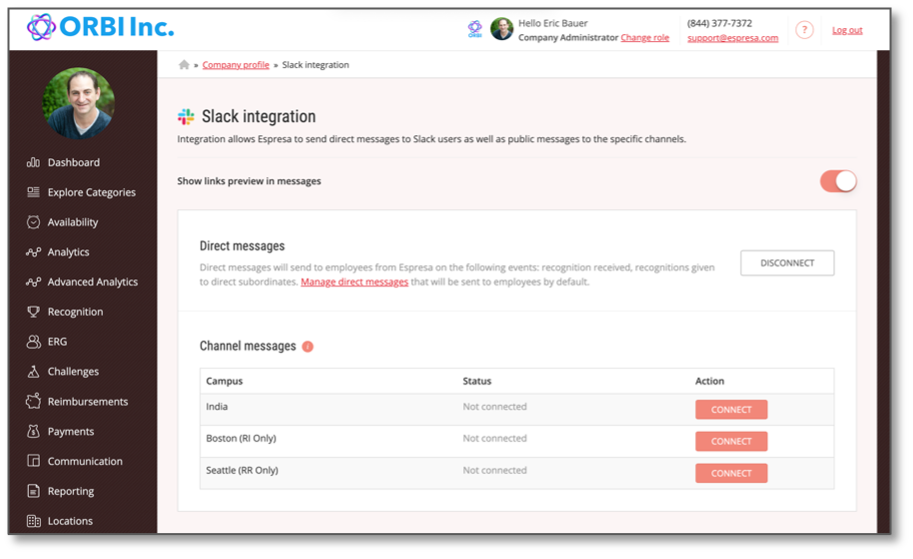Viewport: 913px width, 559px height.
Task: Click the Availability clock icon
Action: (33, 222)
